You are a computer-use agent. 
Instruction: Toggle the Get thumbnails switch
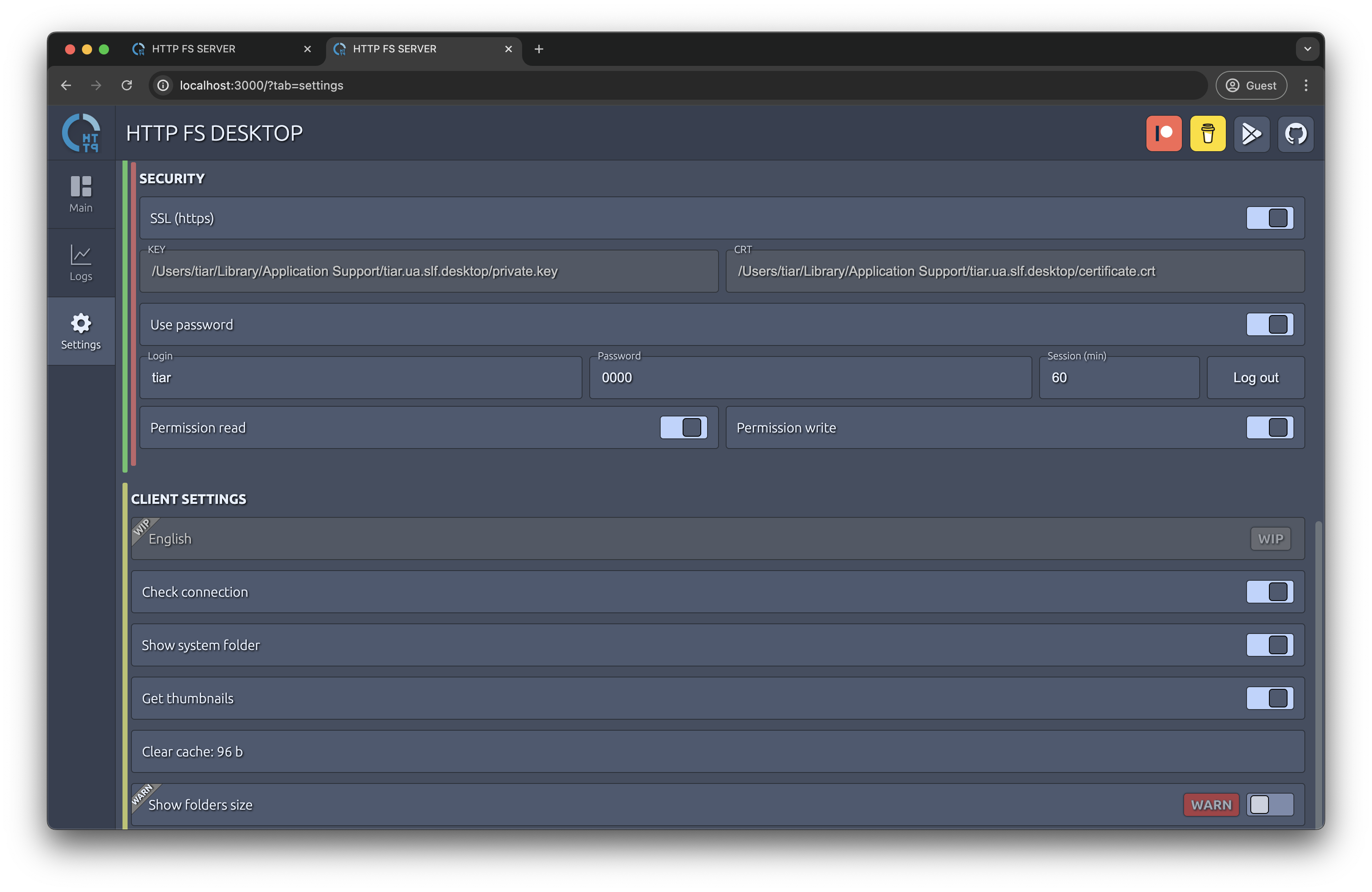point(1269,699)
